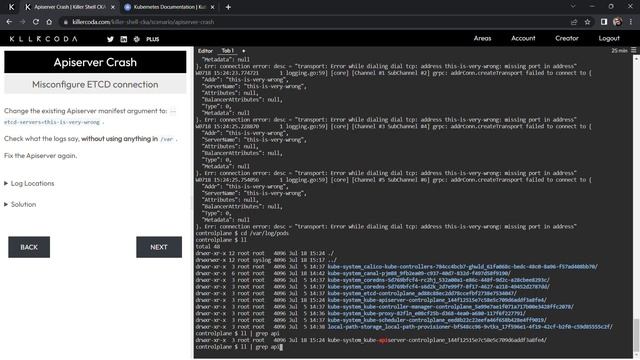Click the community icon next to PLUS

(x=137, y=39)
